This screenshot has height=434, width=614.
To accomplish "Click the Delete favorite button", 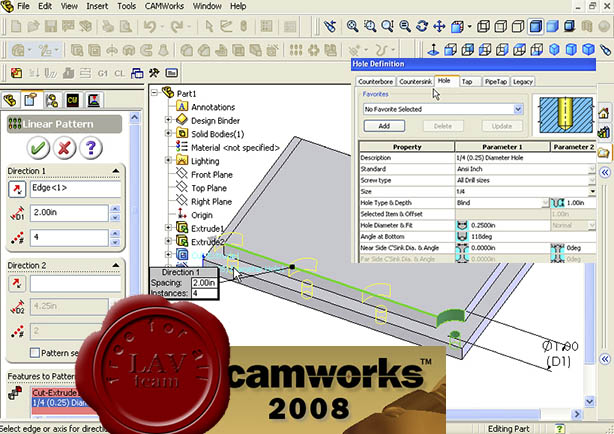I will pyautogui.click(x=443, y=126).
